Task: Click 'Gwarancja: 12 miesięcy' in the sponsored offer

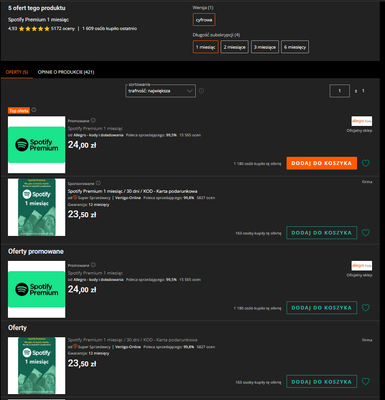Action: pyautogui.click(x=88, y=205)
